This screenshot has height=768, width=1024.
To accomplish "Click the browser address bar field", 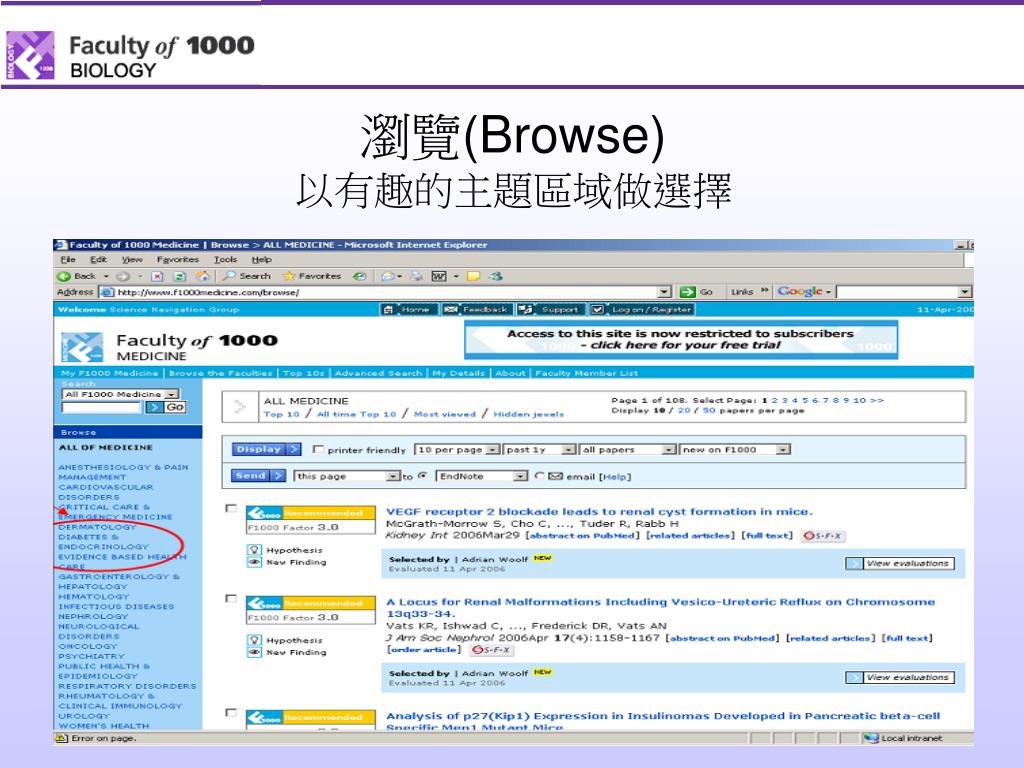I will click(x=385, y=292).
